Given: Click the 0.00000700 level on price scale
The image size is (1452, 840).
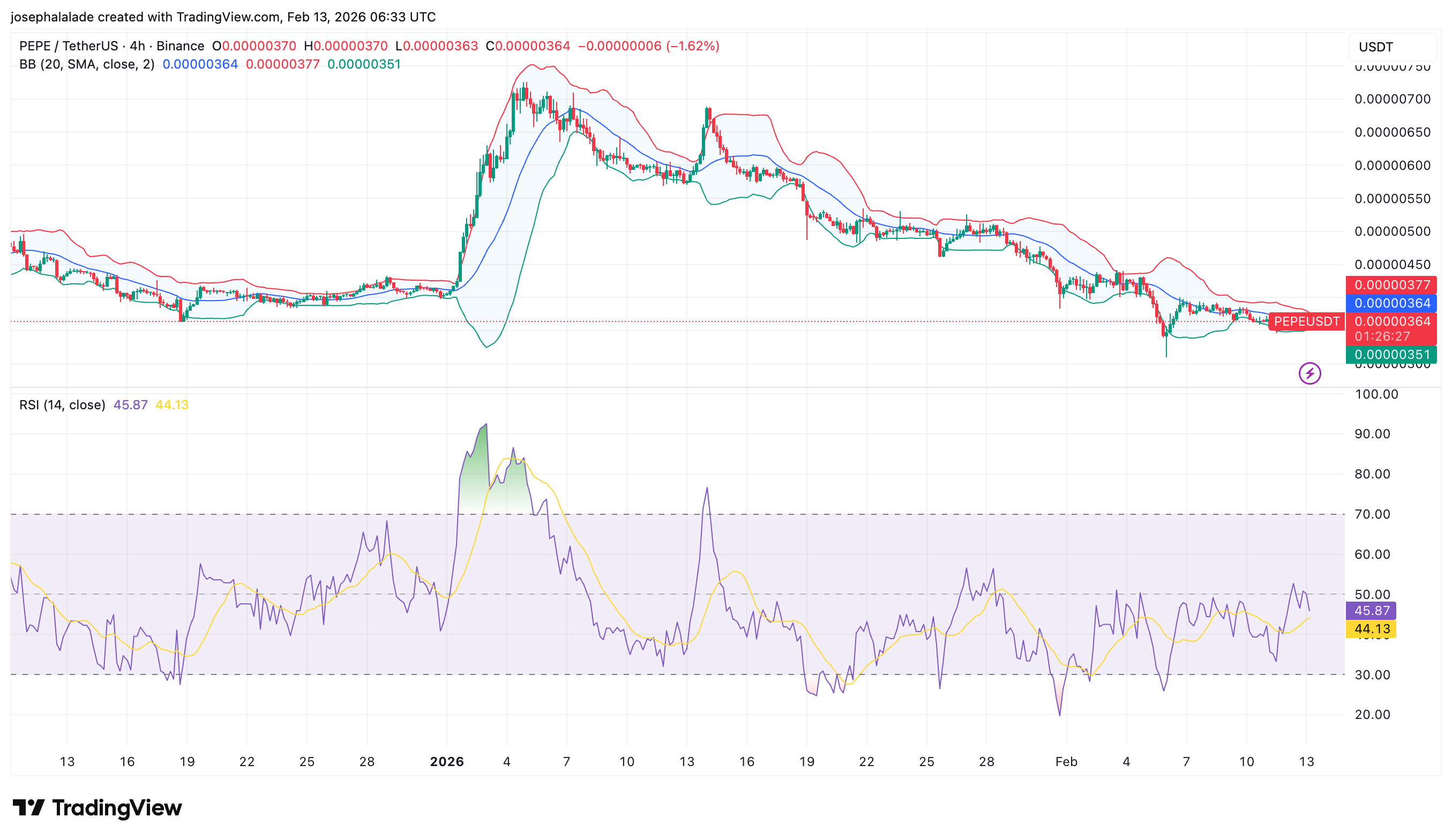Looking at the screenshot, I should 1391,99.
